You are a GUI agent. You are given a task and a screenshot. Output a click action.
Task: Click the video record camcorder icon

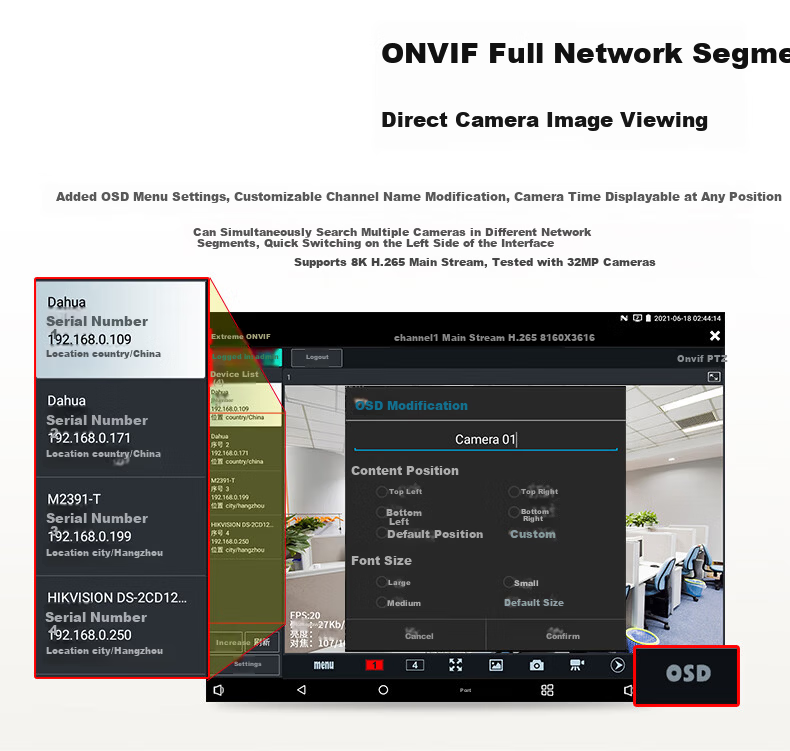point(577,665)
